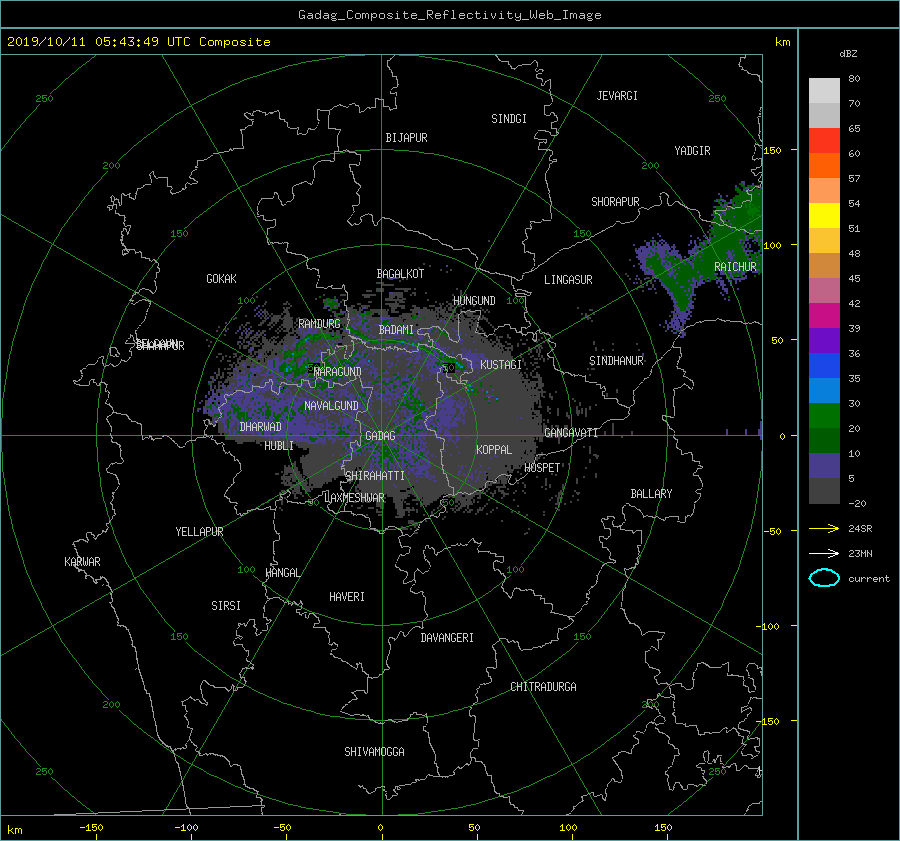Click the -150 bottom axis label

click(x=91, y=828)
